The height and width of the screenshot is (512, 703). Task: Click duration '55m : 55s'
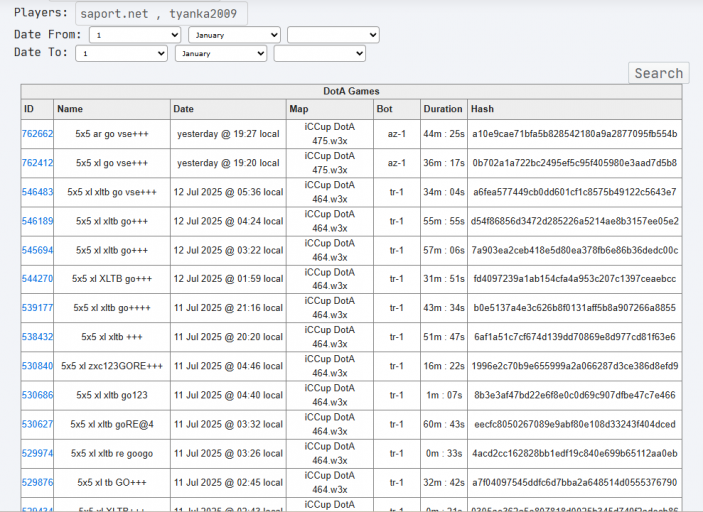444,221
